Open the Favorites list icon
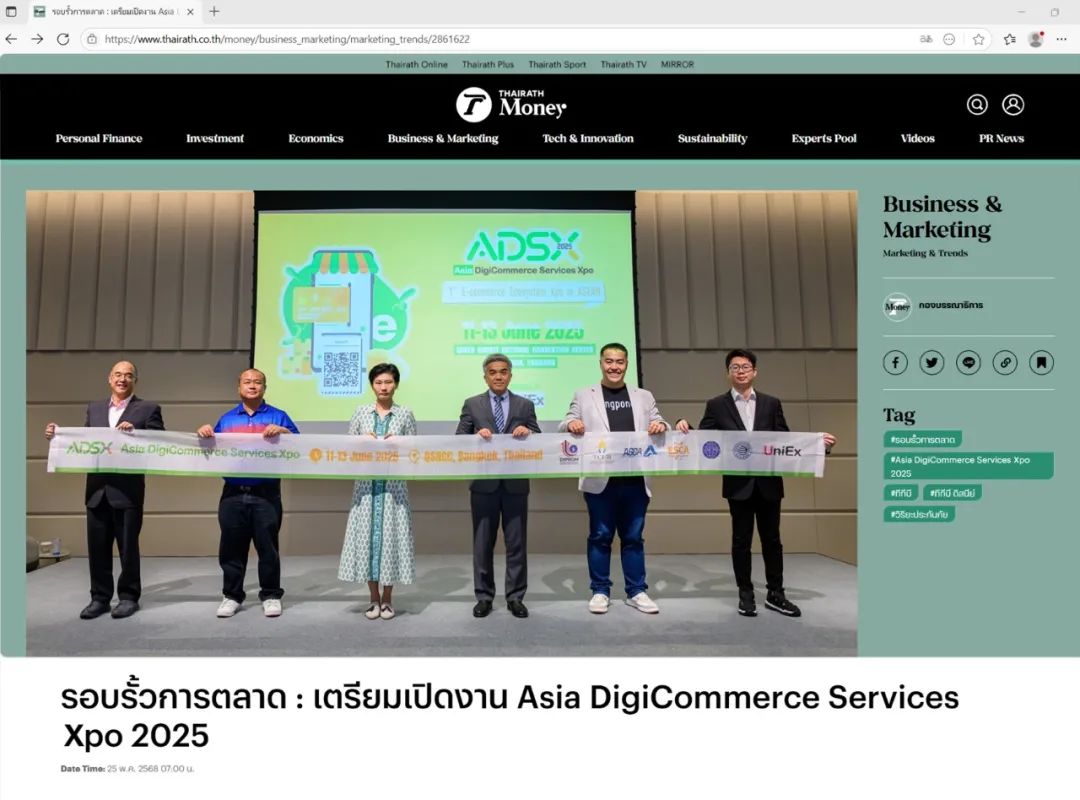The height and width of the screenshot is (800, 1080). coord(1010,39)
